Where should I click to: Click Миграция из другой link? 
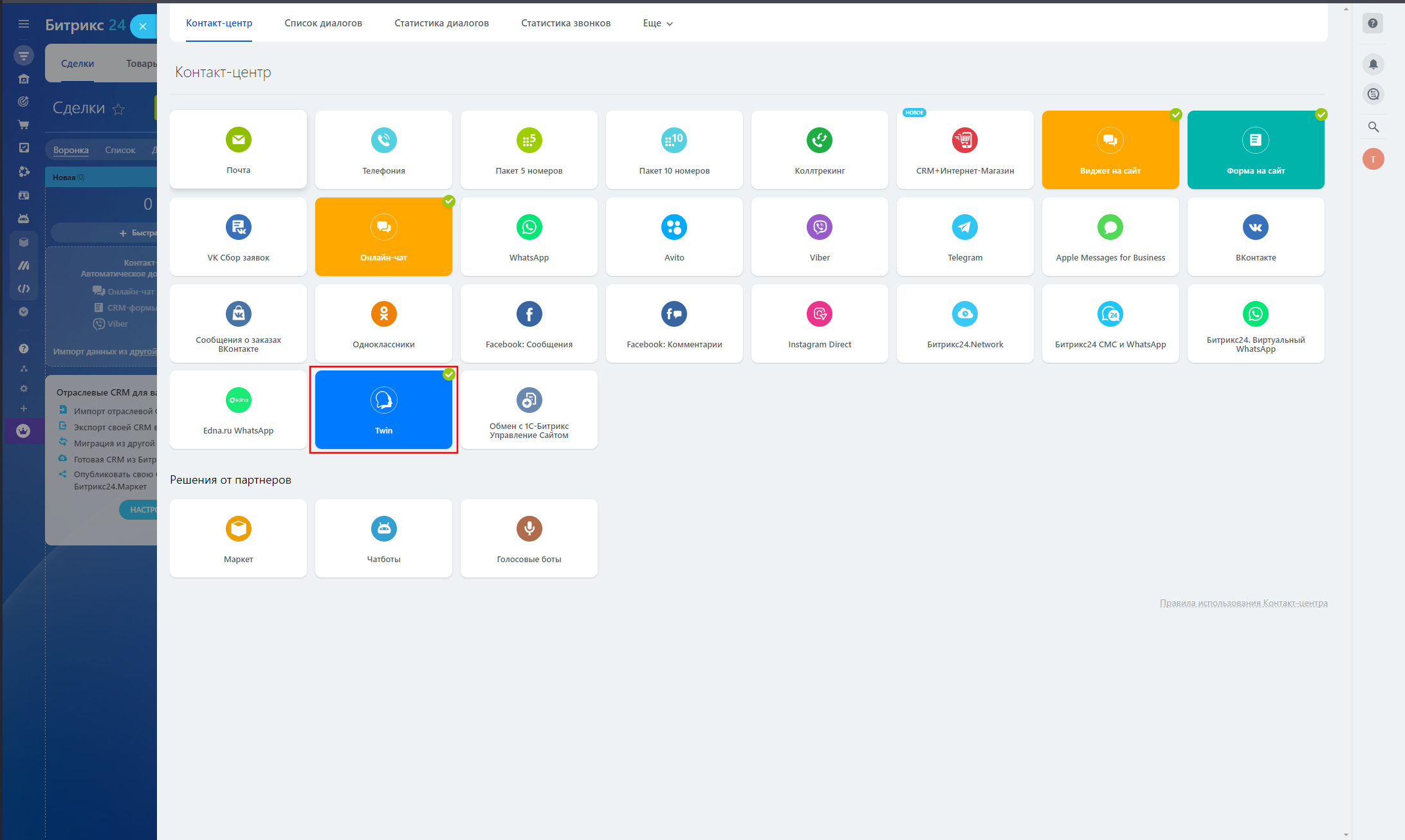pyautogui.click(x=115, y=443)
